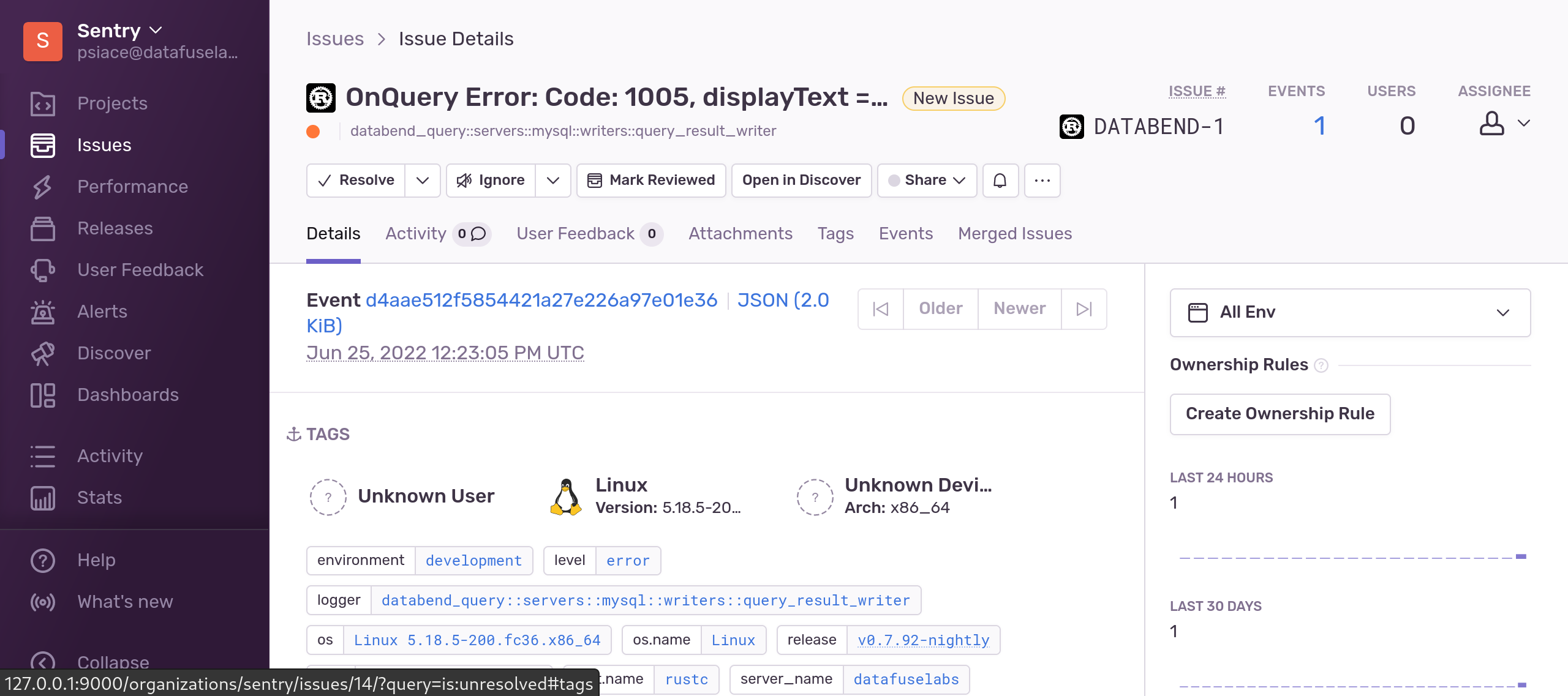
Task: Click the last 24 hours chart bar
Action: [x=1520, y=556]
